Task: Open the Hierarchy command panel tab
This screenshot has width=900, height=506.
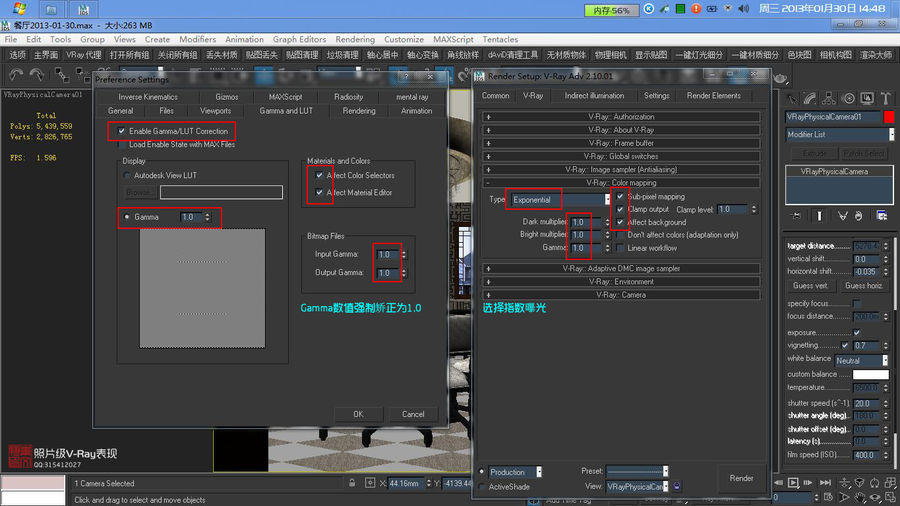Action: click(829, 99)
